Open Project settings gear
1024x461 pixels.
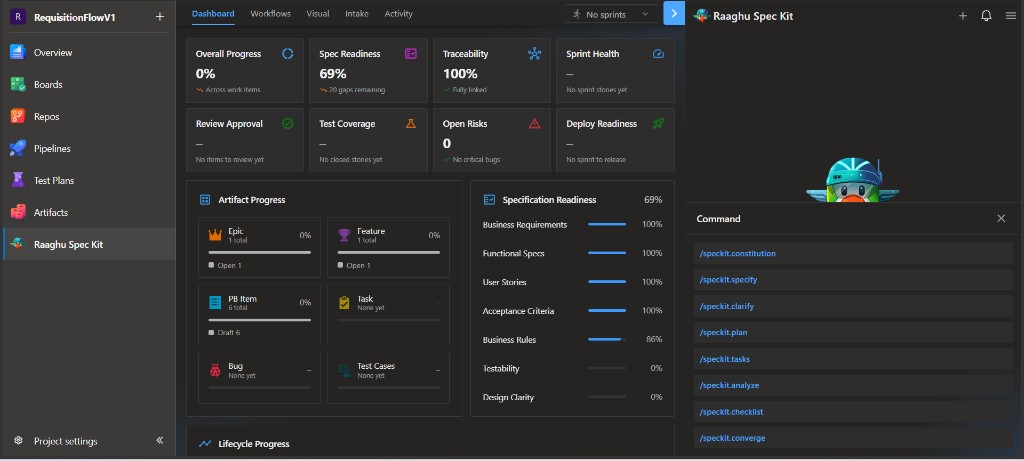click(x=18, y=441)
